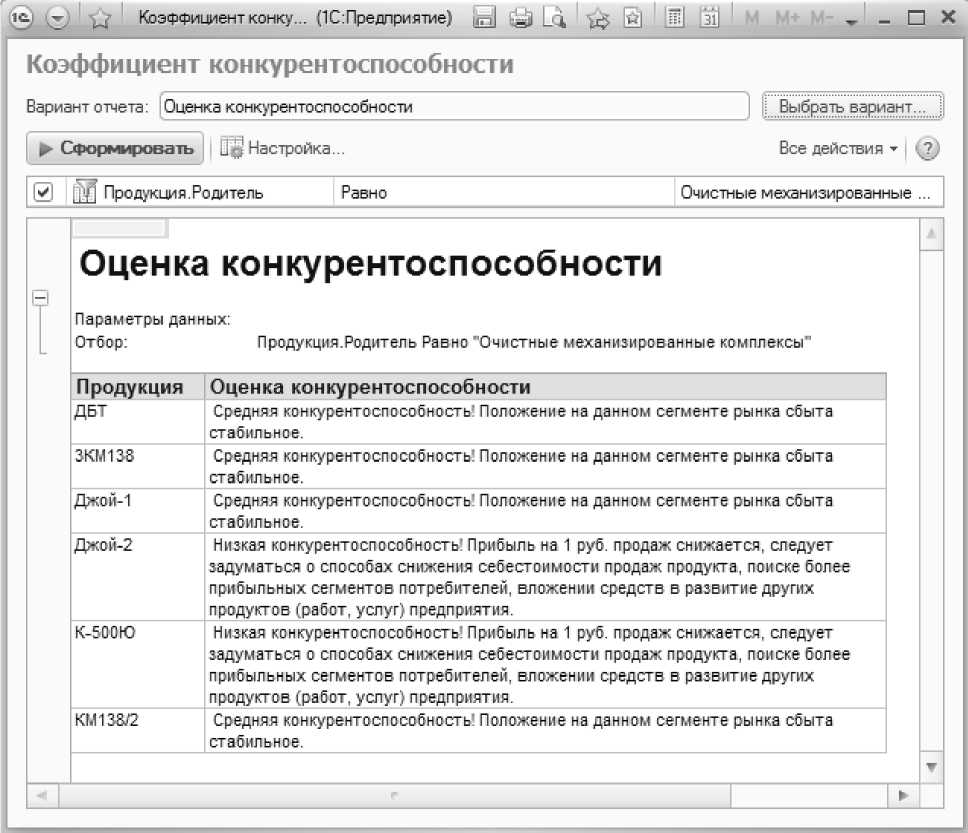The image size is (968, 833).
Task: Open the title bar dropdown arrow near M-
Action: click(x=851, y=19)
